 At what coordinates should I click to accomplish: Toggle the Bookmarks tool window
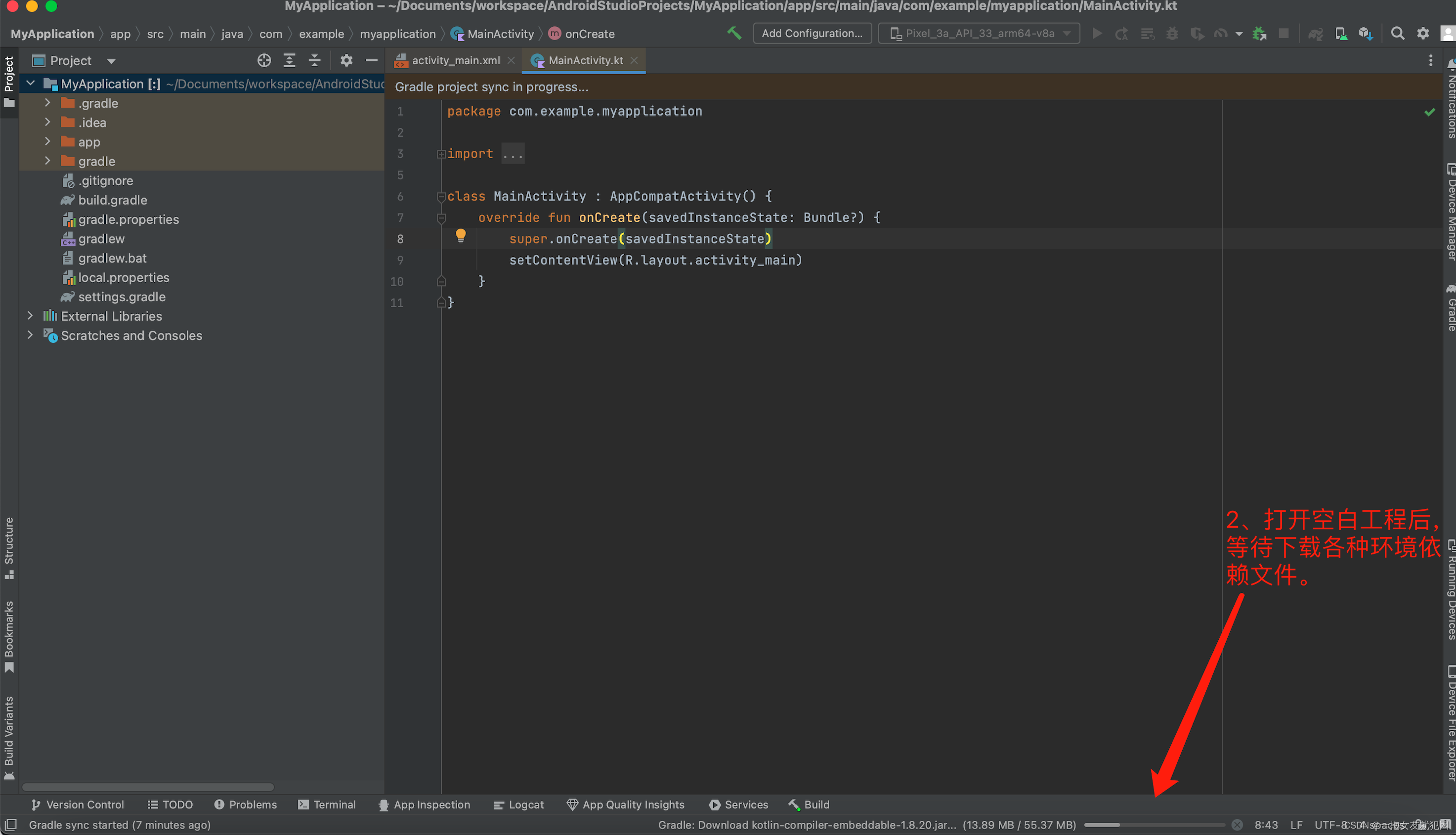point(9,636)
